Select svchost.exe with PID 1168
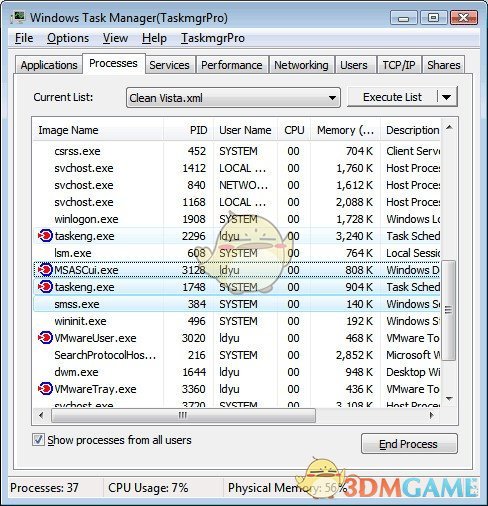Viewport: 488px width, 506px height. click(x=237, y=202)
